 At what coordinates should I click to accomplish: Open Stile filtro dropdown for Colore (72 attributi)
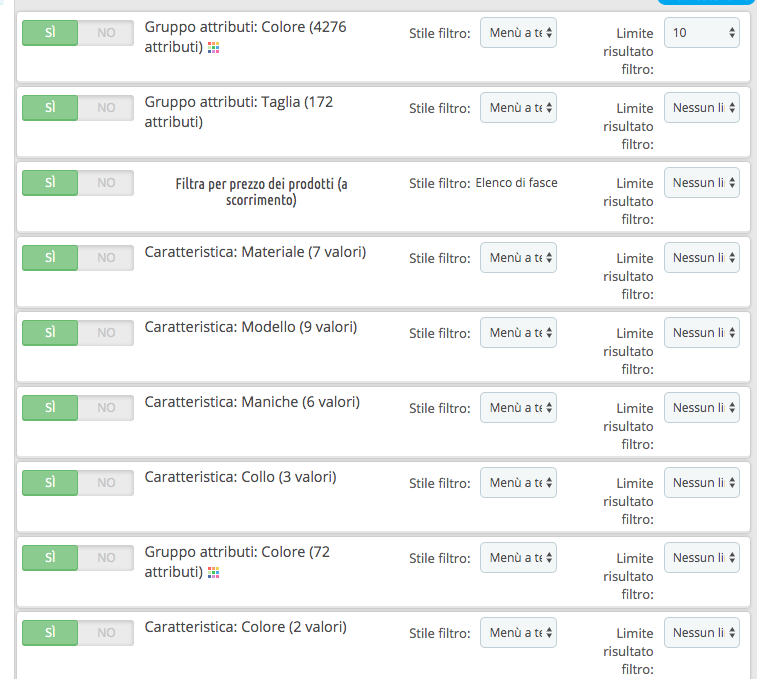(518, 558)
